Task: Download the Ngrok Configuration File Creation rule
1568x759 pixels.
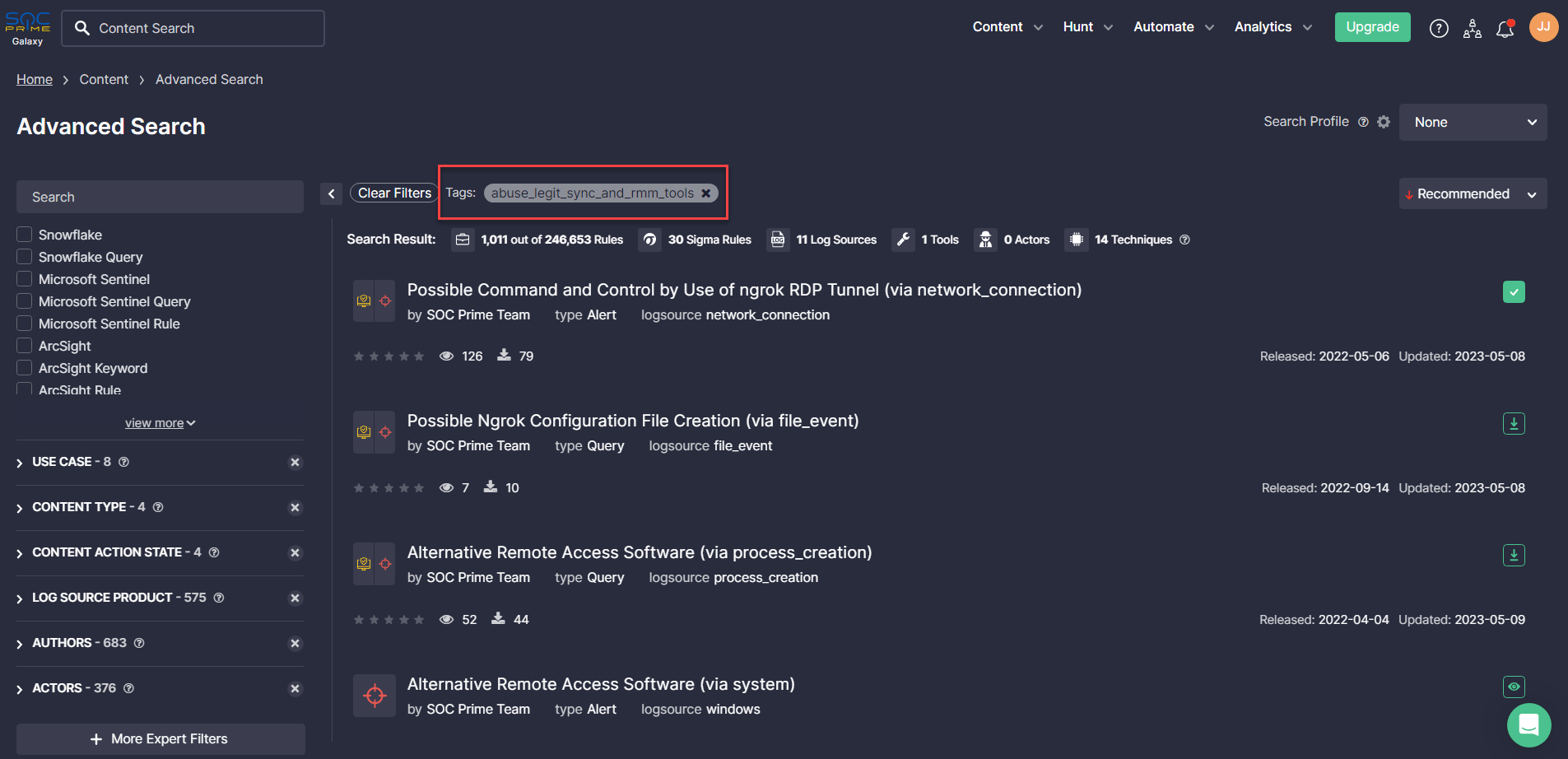Action: point(1514,423)
